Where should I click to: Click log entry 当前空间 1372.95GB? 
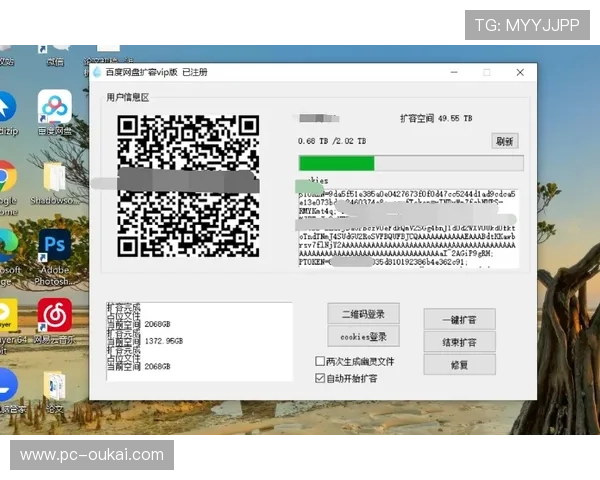pyautogui.click(x=145, y=341)
